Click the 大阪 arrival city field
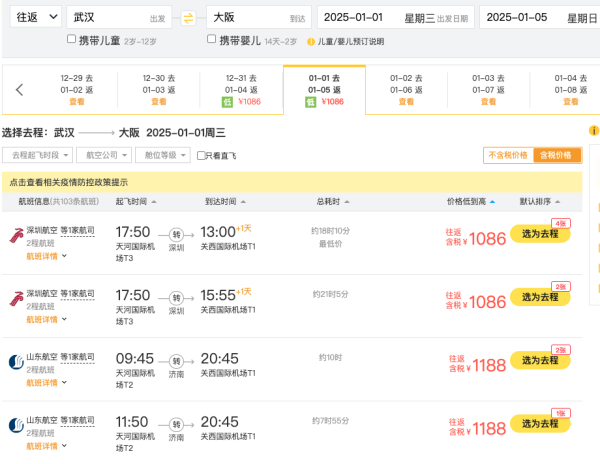Viewport: 600px width, 464px height. 259,17
